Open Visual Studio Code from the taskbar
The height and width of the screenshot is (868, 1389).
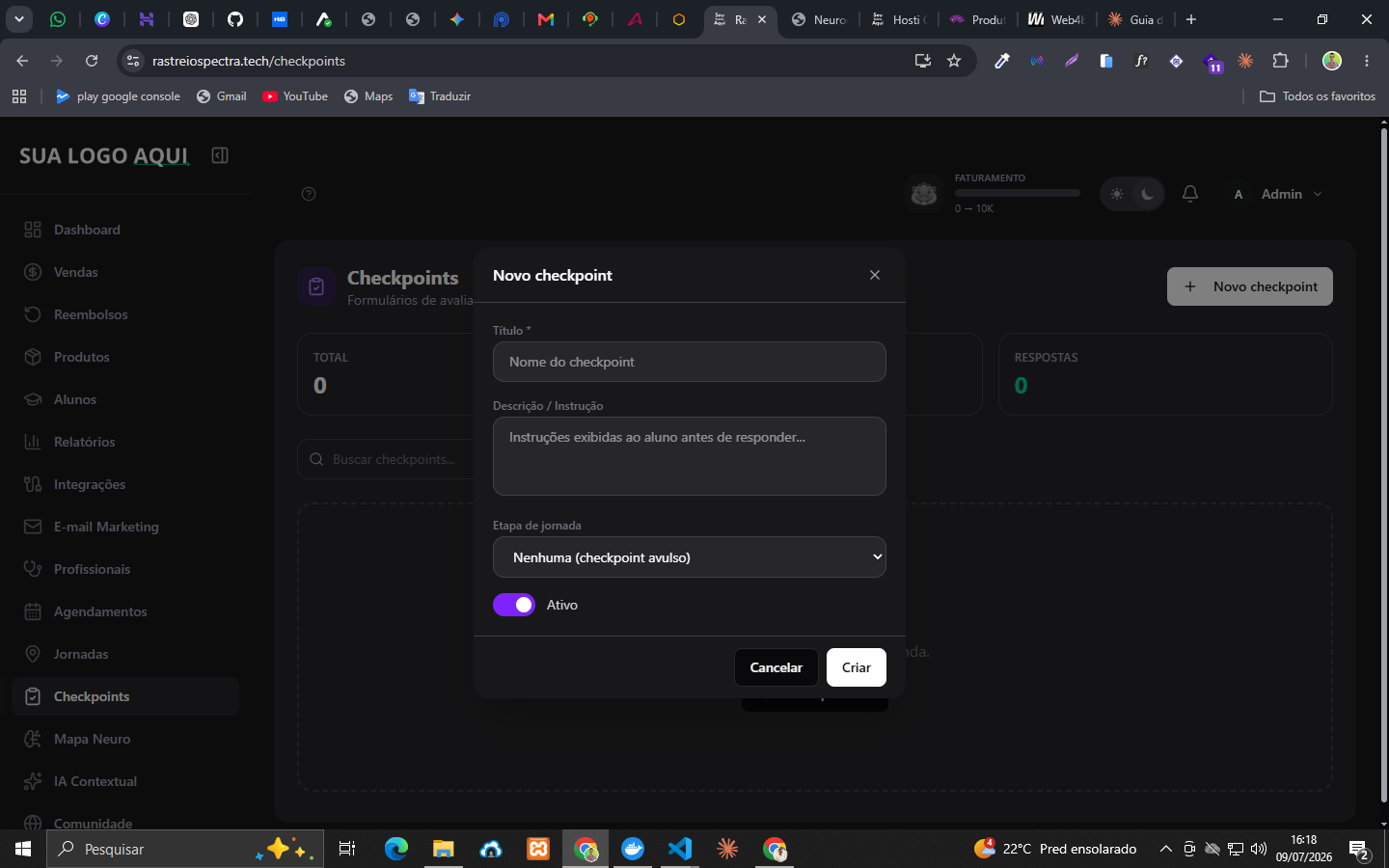pos(680,849)
